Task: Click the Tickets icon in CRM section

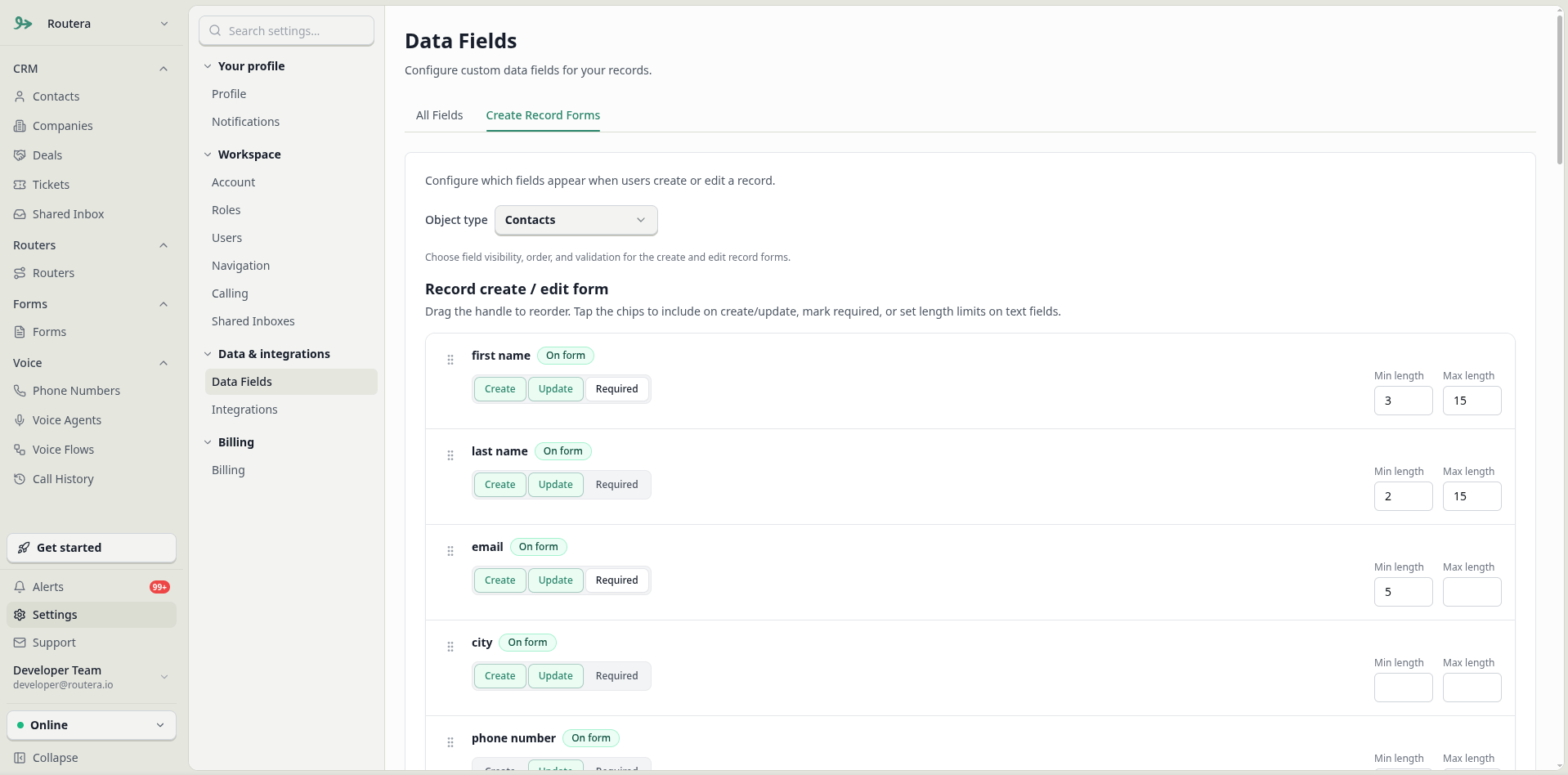Action: pos(20,185)
